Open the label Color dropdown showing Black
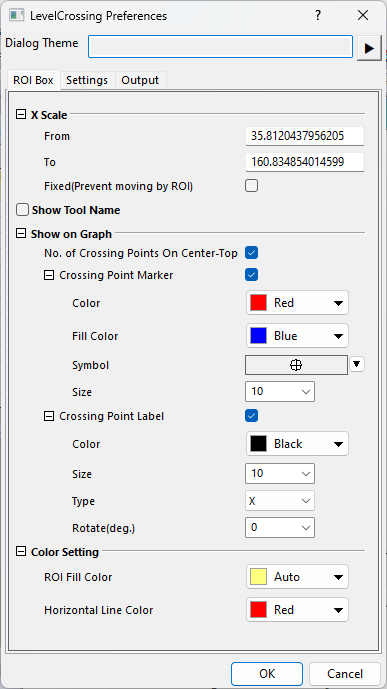Screen dimensions: 387x689 click(x=297, y=444)
